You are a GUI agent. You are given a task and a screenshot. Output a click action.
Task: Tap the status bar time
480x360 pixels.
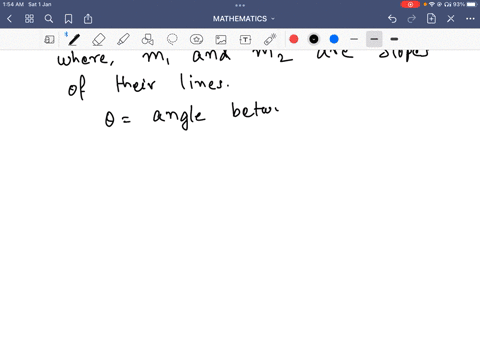coord(13,4)
